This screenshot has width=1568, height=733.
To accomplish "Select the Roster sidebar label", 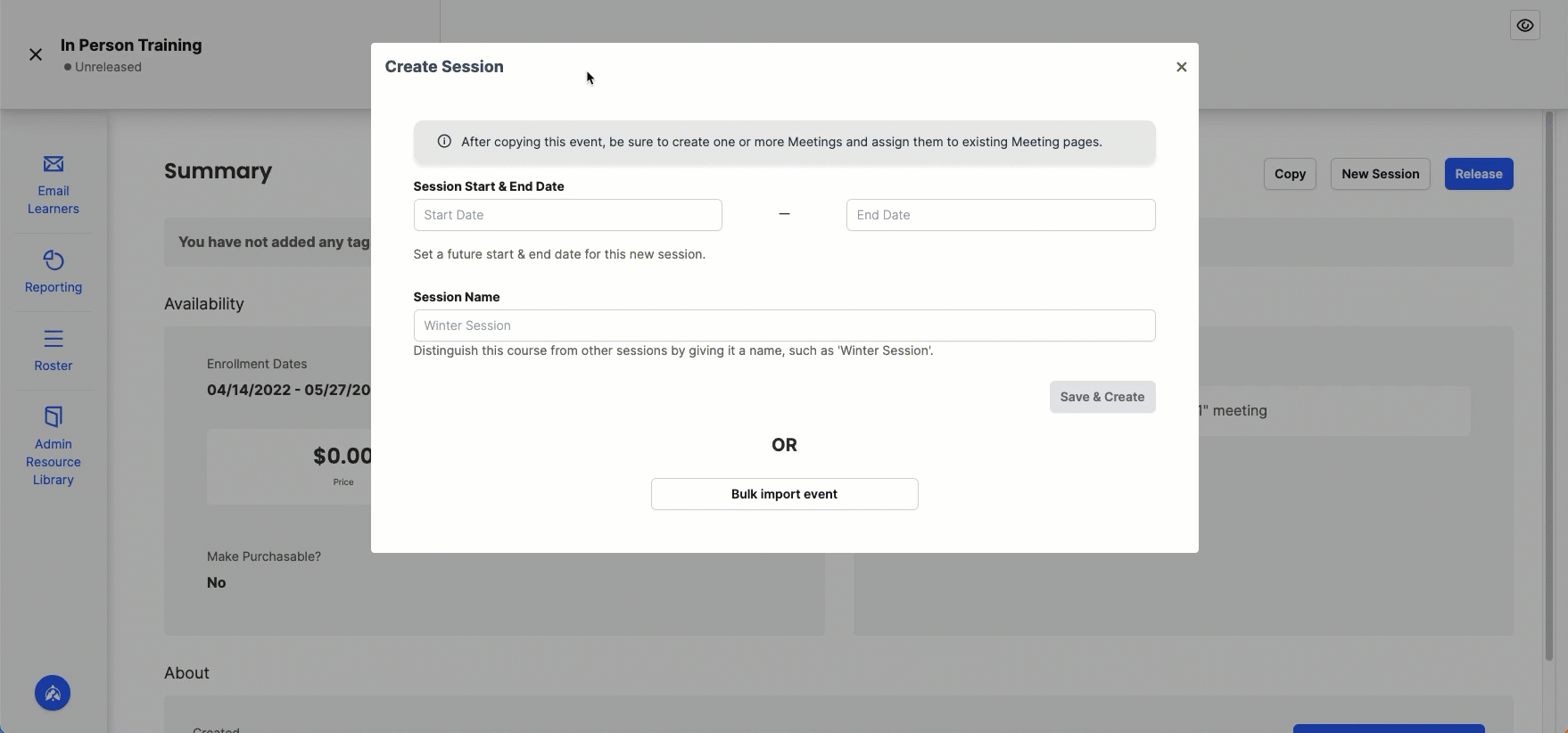I will (x=54, y=366).
